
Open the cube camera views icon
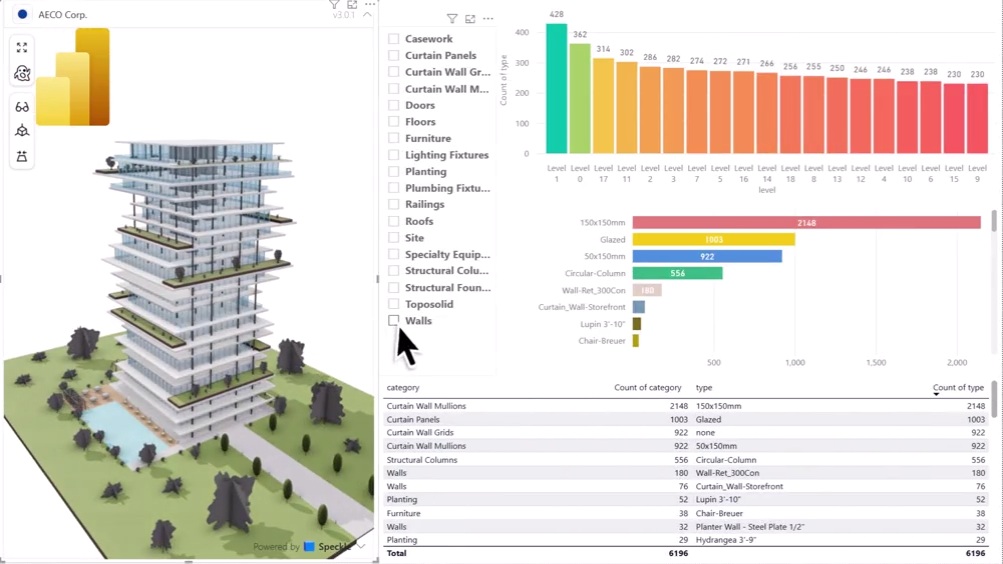22,131
